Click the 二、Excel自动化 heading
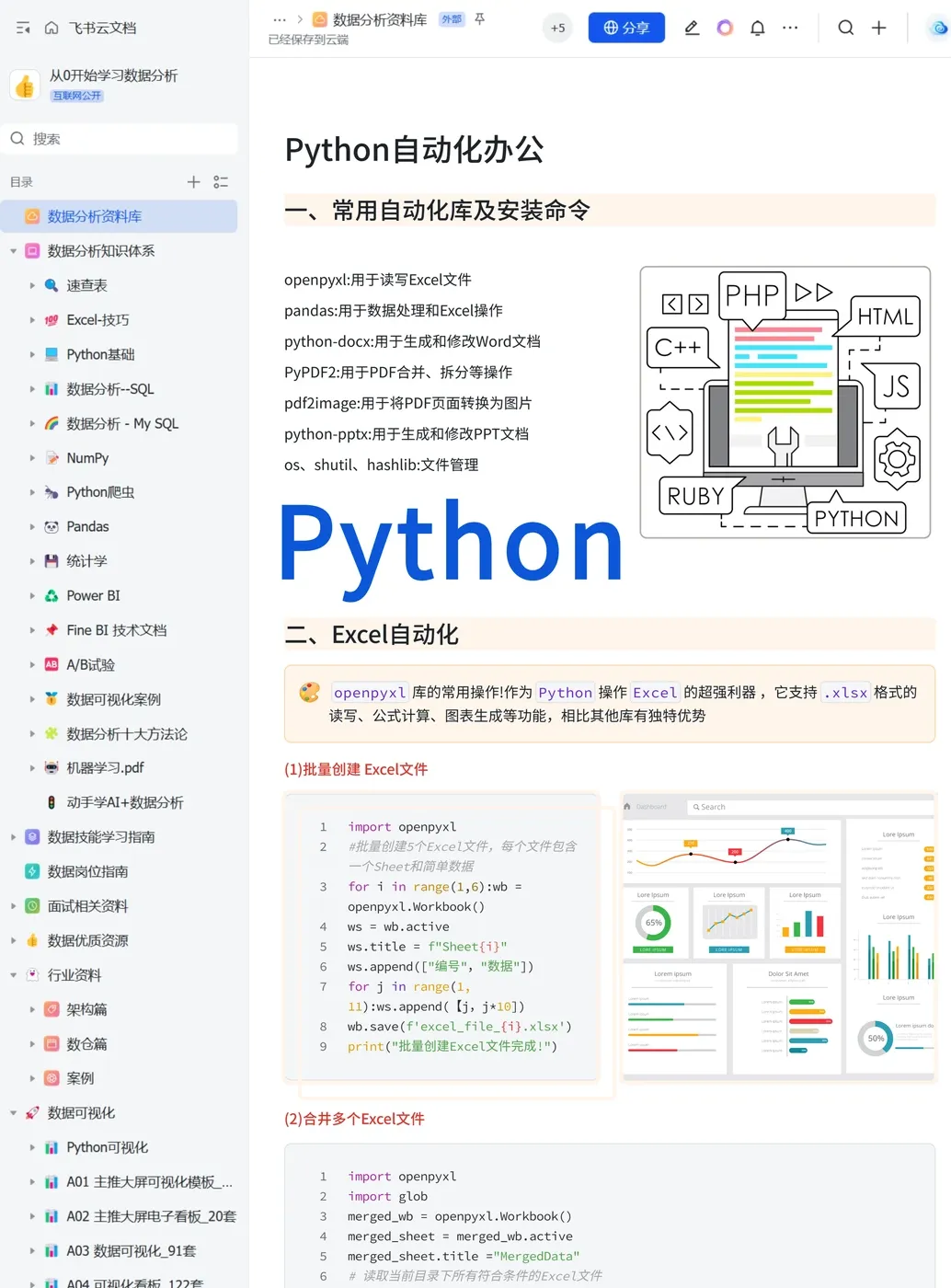 [x=372, y=634]
